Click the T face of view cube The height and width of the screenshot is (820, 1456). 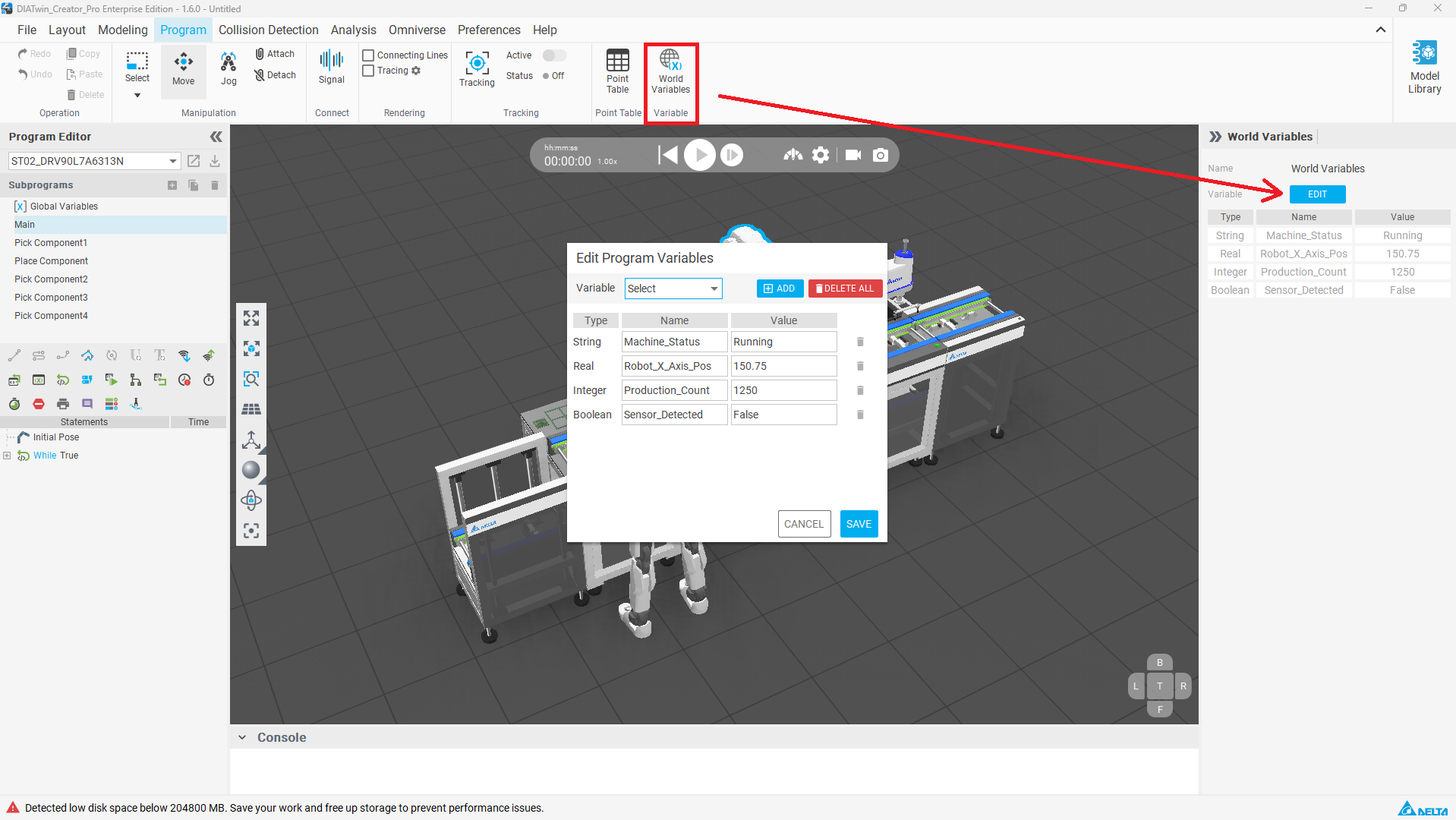(x=1159, y=686)
